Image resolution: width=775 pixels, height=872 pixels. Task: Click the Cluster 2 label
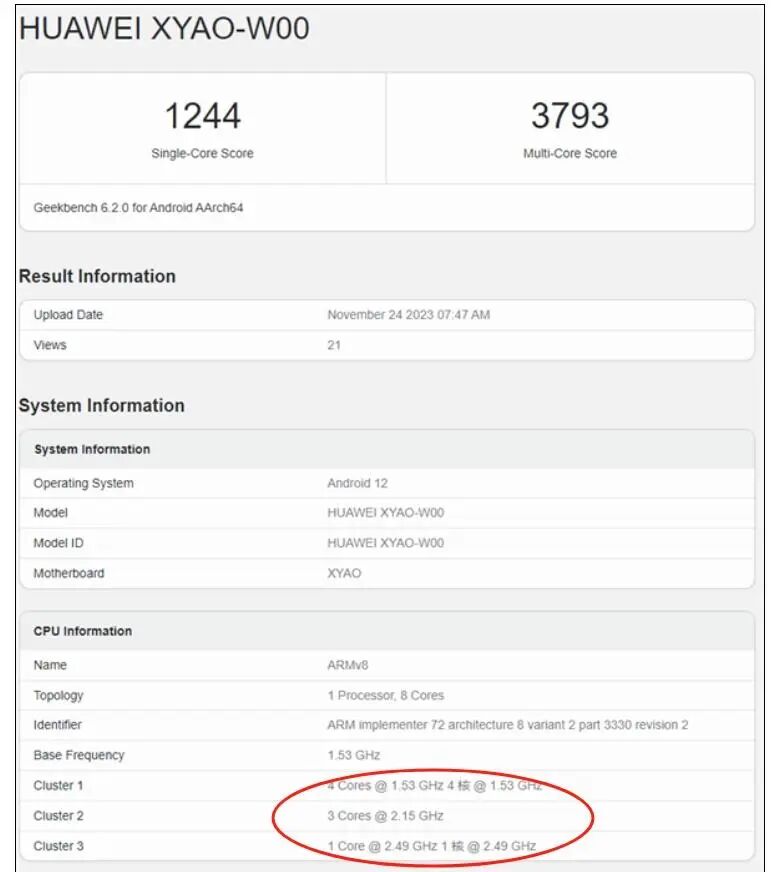pyautogui.click(x=58, y=816)
